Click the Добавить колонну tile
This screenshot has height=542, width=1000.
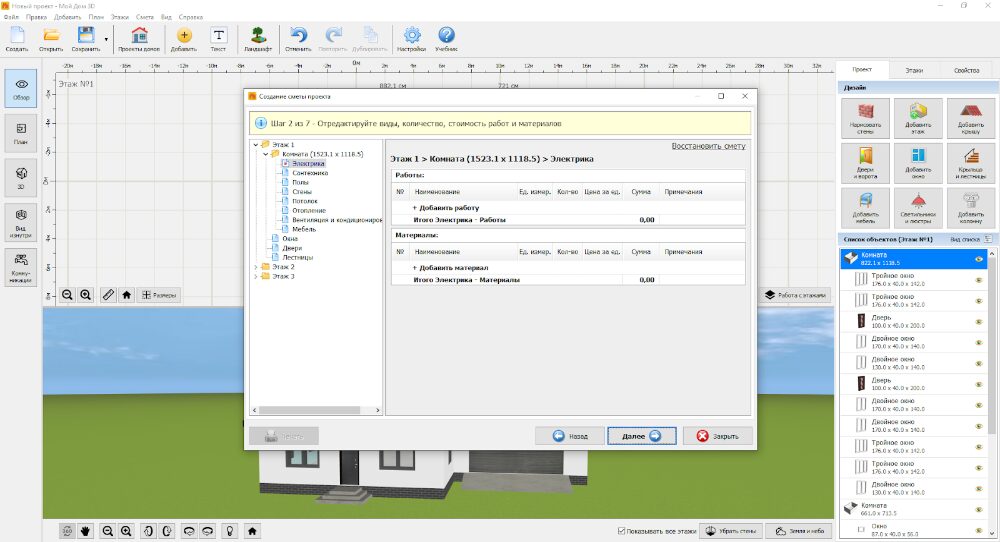971,208
